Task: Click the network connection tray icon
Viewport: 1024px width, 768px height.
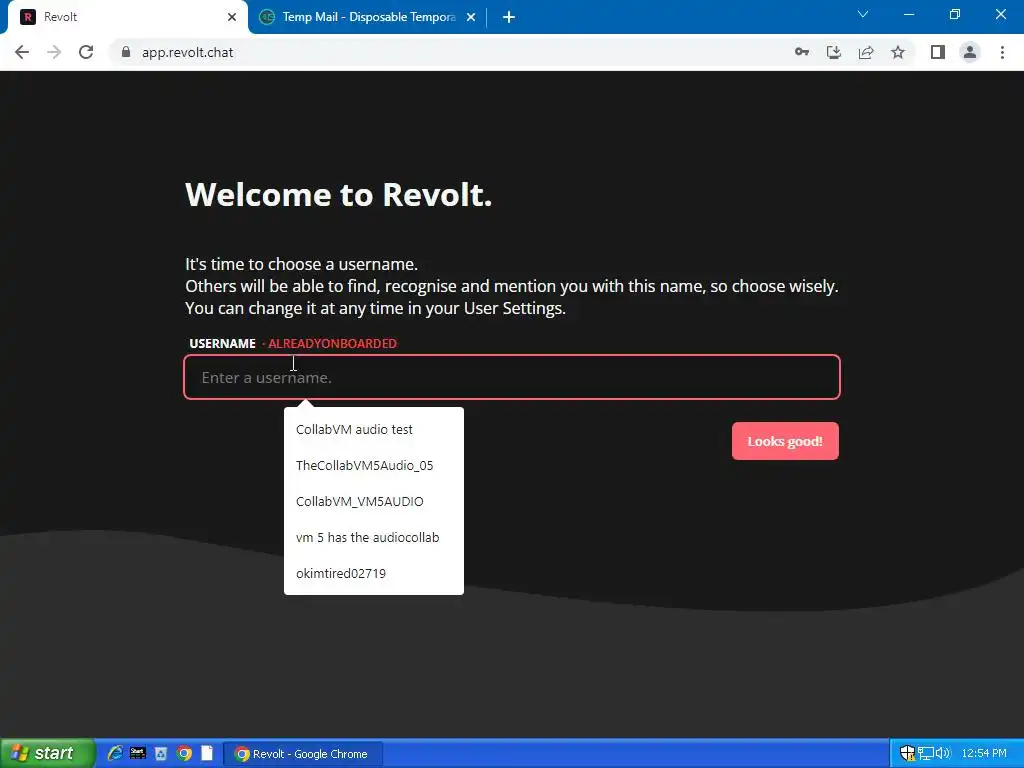Action: tap(925, 753)
